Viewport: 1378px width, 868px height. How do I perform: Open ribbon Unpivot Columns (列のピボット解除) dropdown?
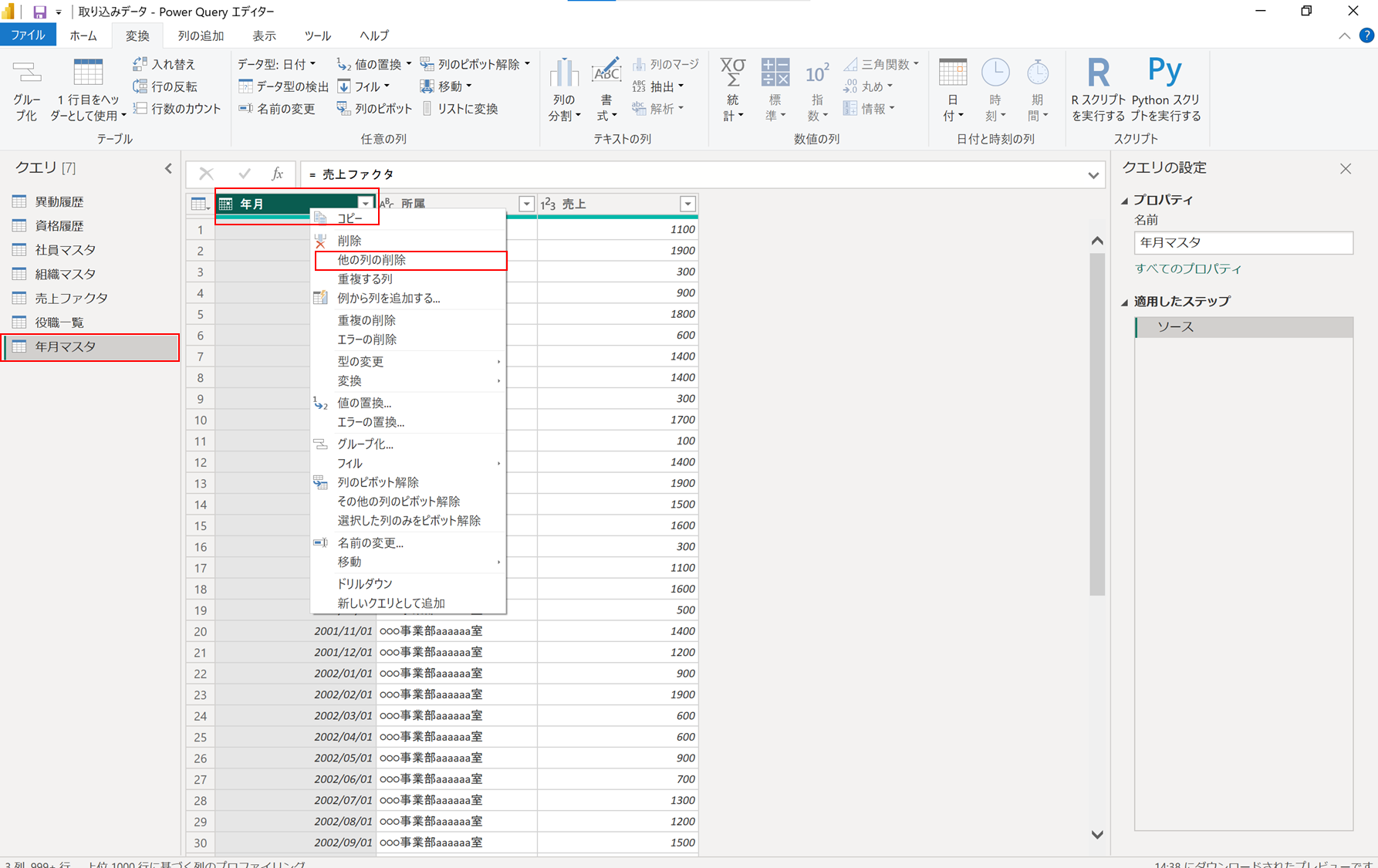pos(475,64)
